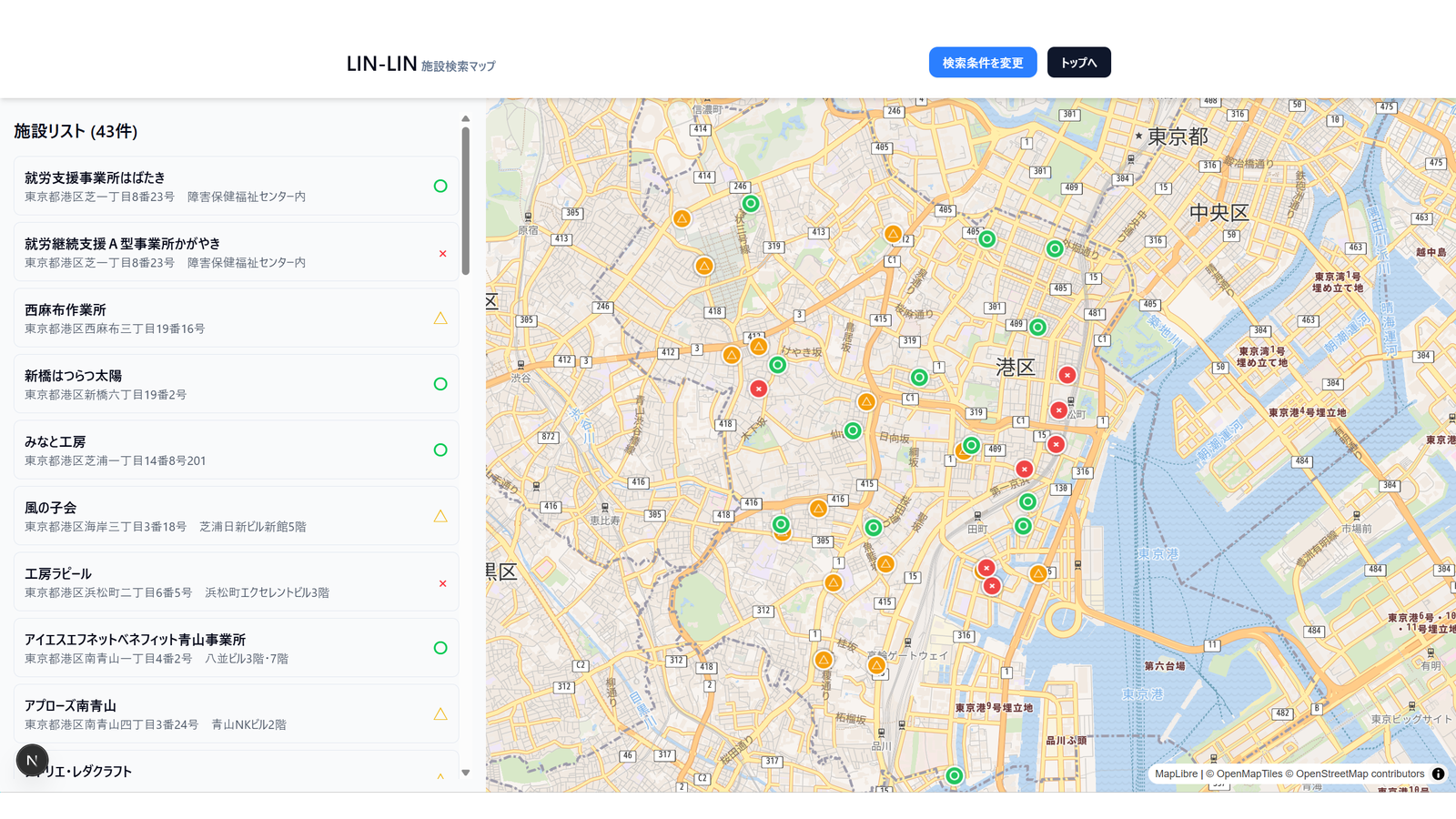Select facility 就労支援事業所はばたき in the list

click(x=237, y=186)
